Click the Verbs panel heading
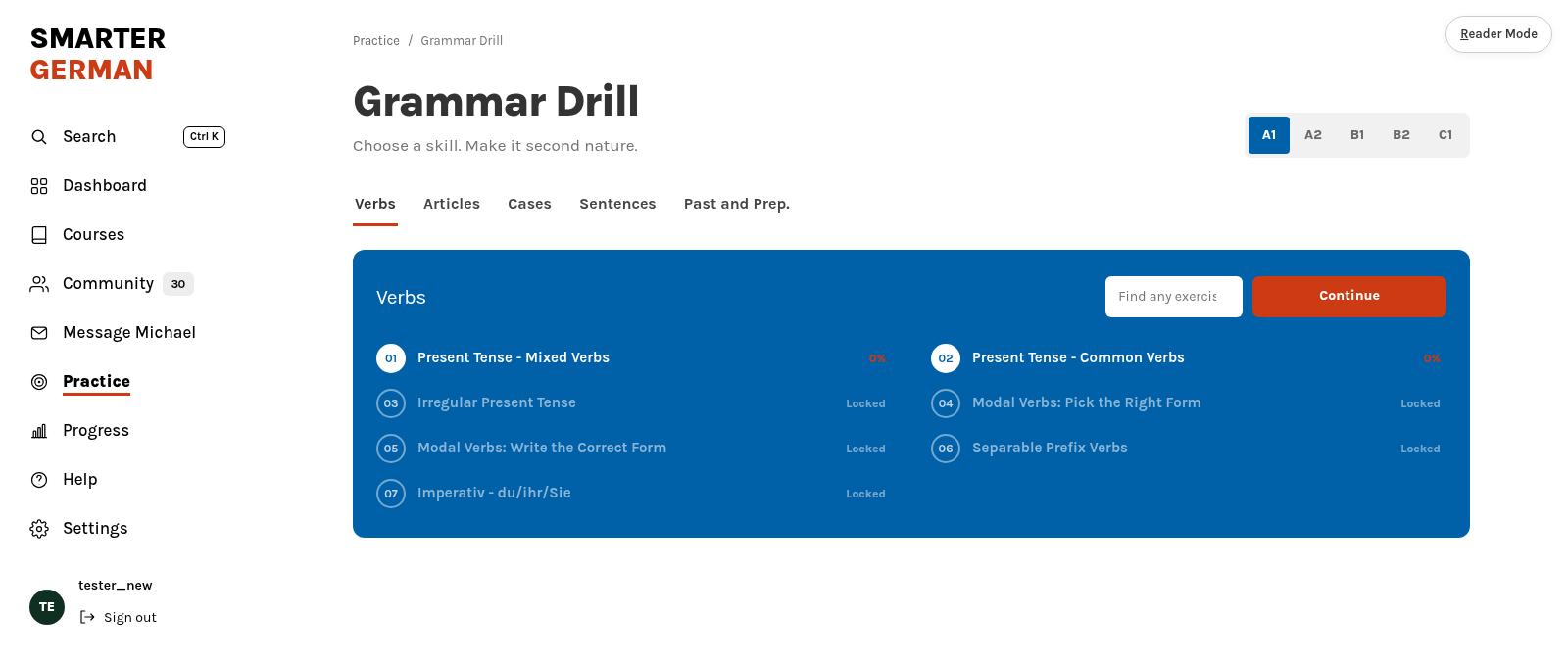This screenshot has height=662, width=1568. [401, 298]
